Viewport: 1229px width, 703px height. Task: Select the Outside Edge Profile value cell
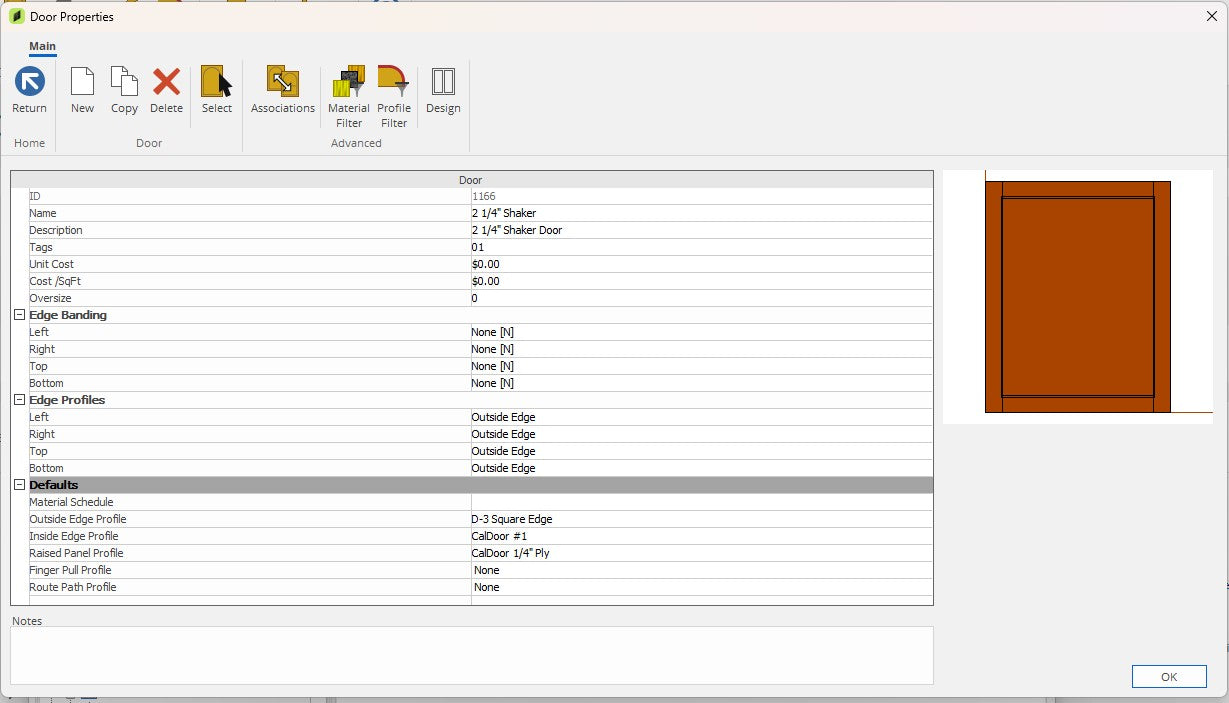point(700,519)
